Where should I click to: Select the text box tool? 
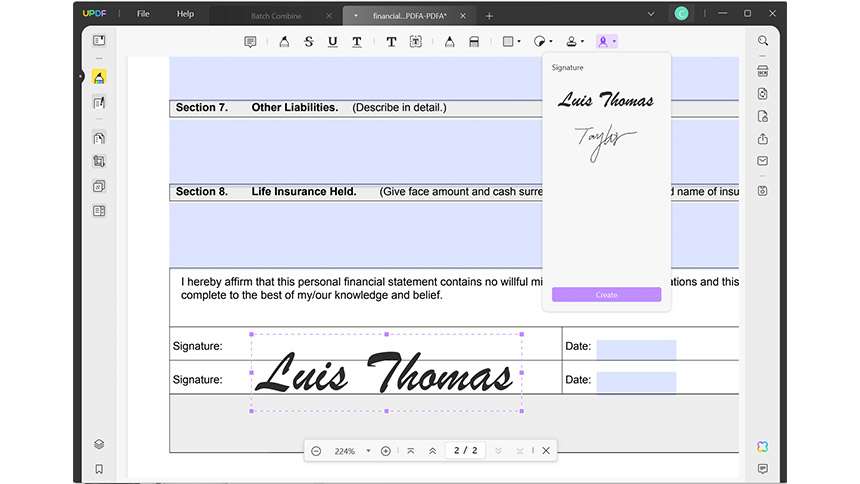coord(416,42)
